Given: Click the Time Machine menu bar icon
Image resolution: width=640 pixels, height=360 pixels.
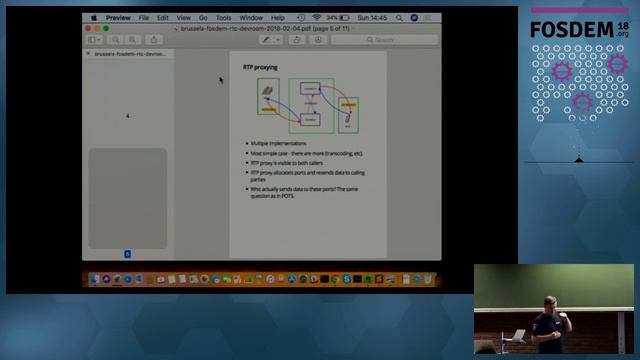Looking at the screenshot, I should (301, 18).
